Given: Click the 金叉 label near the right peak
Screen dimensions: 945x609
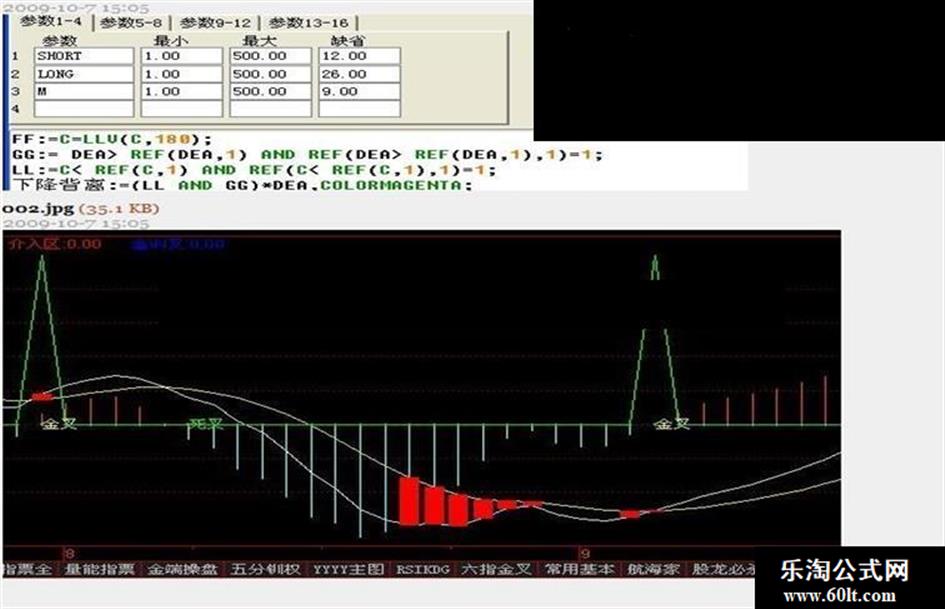Looking at the screenshot, I should [671, 424].
